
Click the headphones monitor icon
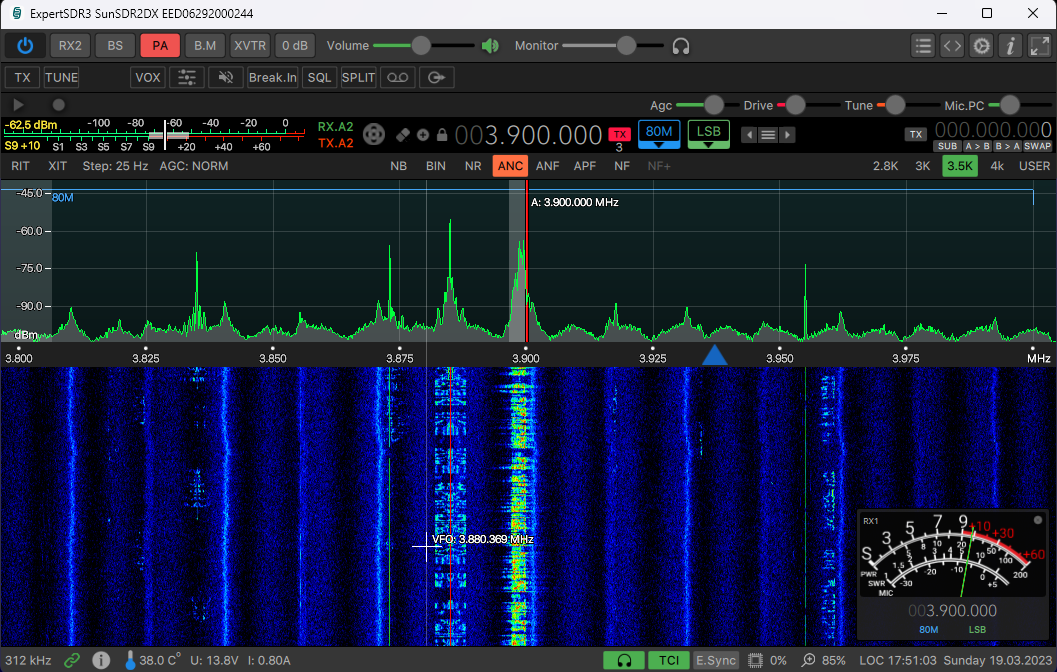681,46
